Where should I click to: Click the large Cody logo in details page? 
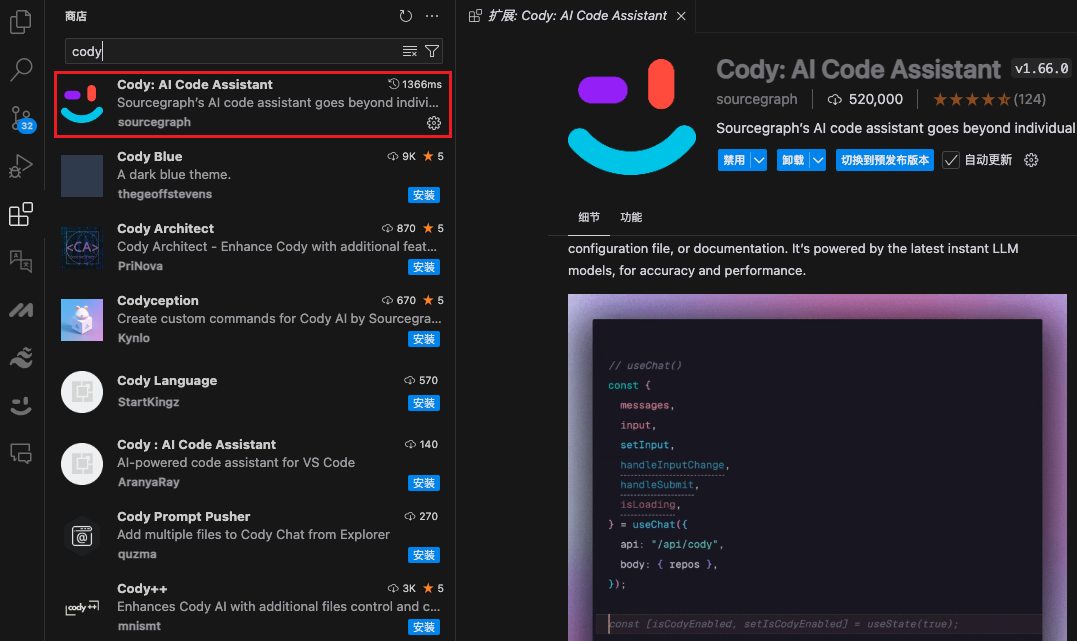(x=632, y=117)
